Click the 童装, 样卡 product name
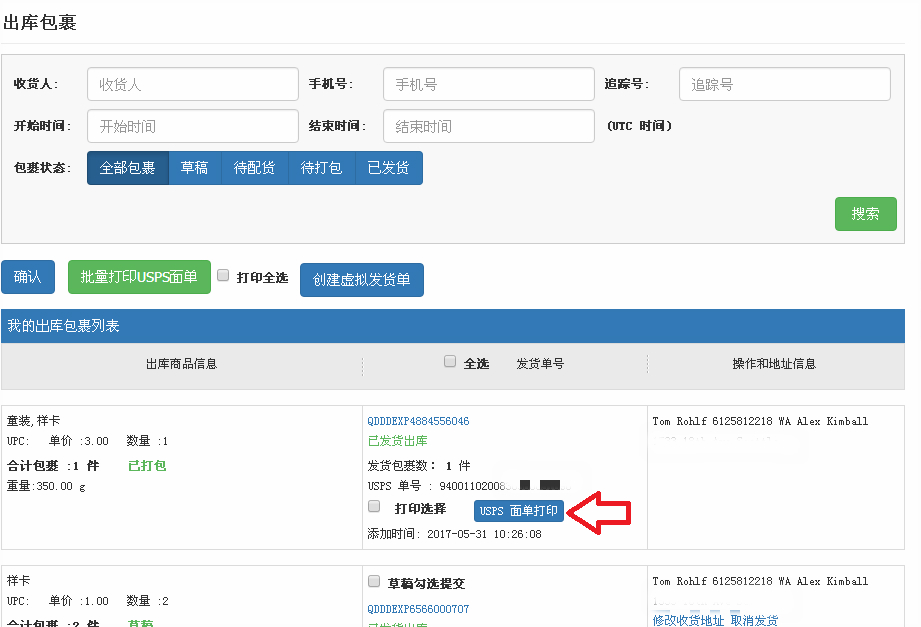 (x=33, y=421)
